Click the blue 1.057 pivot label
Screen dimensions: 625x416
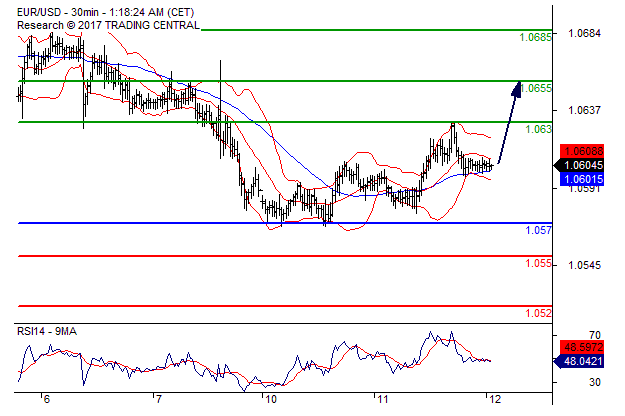click(x=539, y=230)
